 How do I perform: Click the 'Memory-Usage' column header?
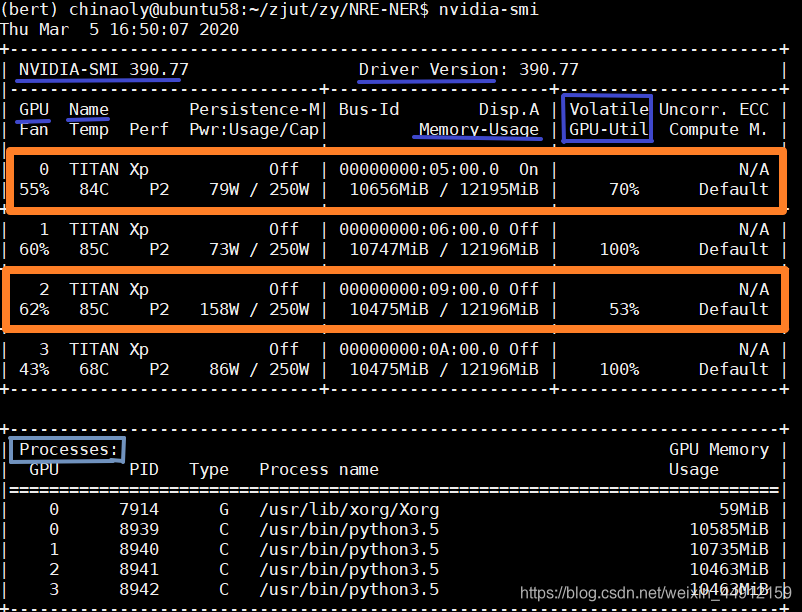479,129
